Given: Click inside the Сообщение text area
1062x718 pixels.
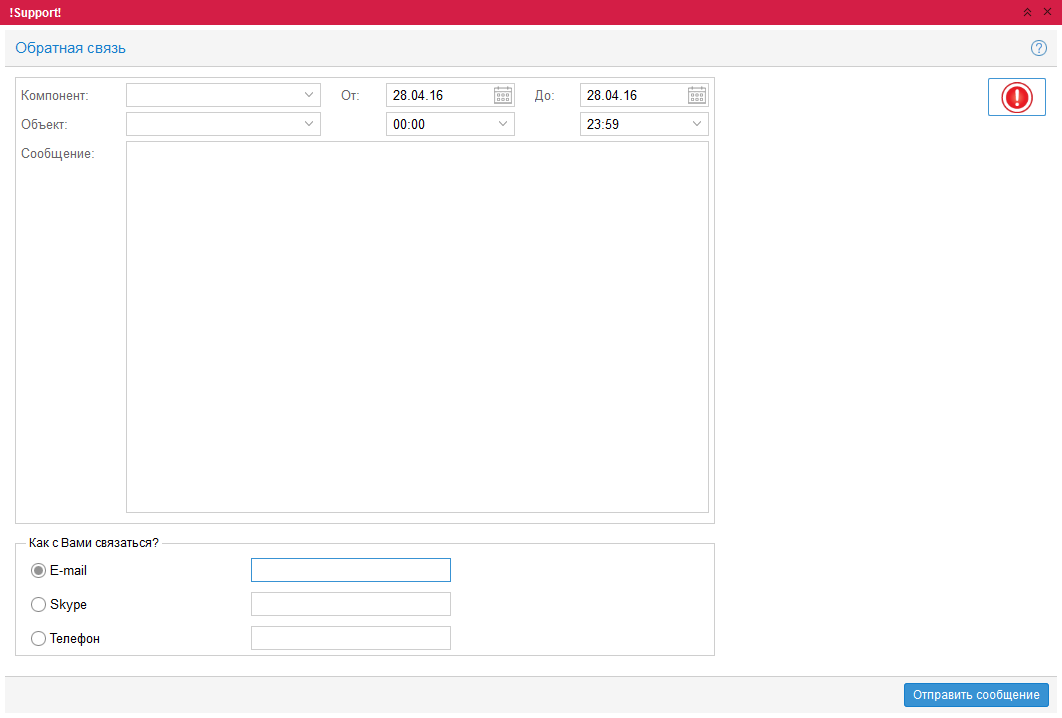Looking at the screenshot, I should point(417,326).
